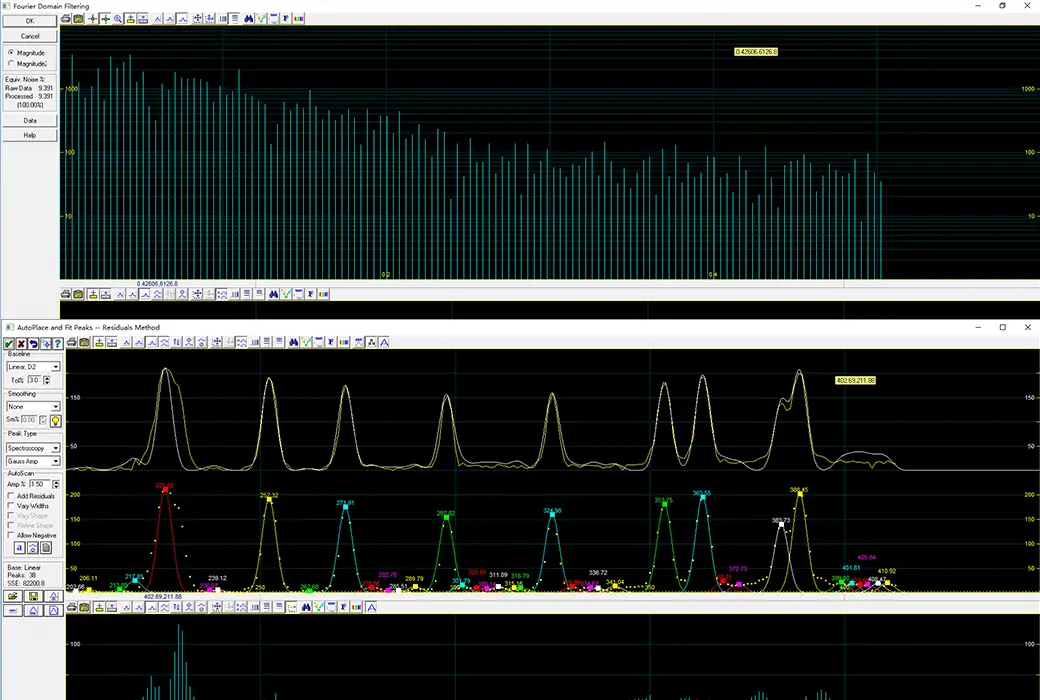Click the Tol% value field

tap(34, 380)
